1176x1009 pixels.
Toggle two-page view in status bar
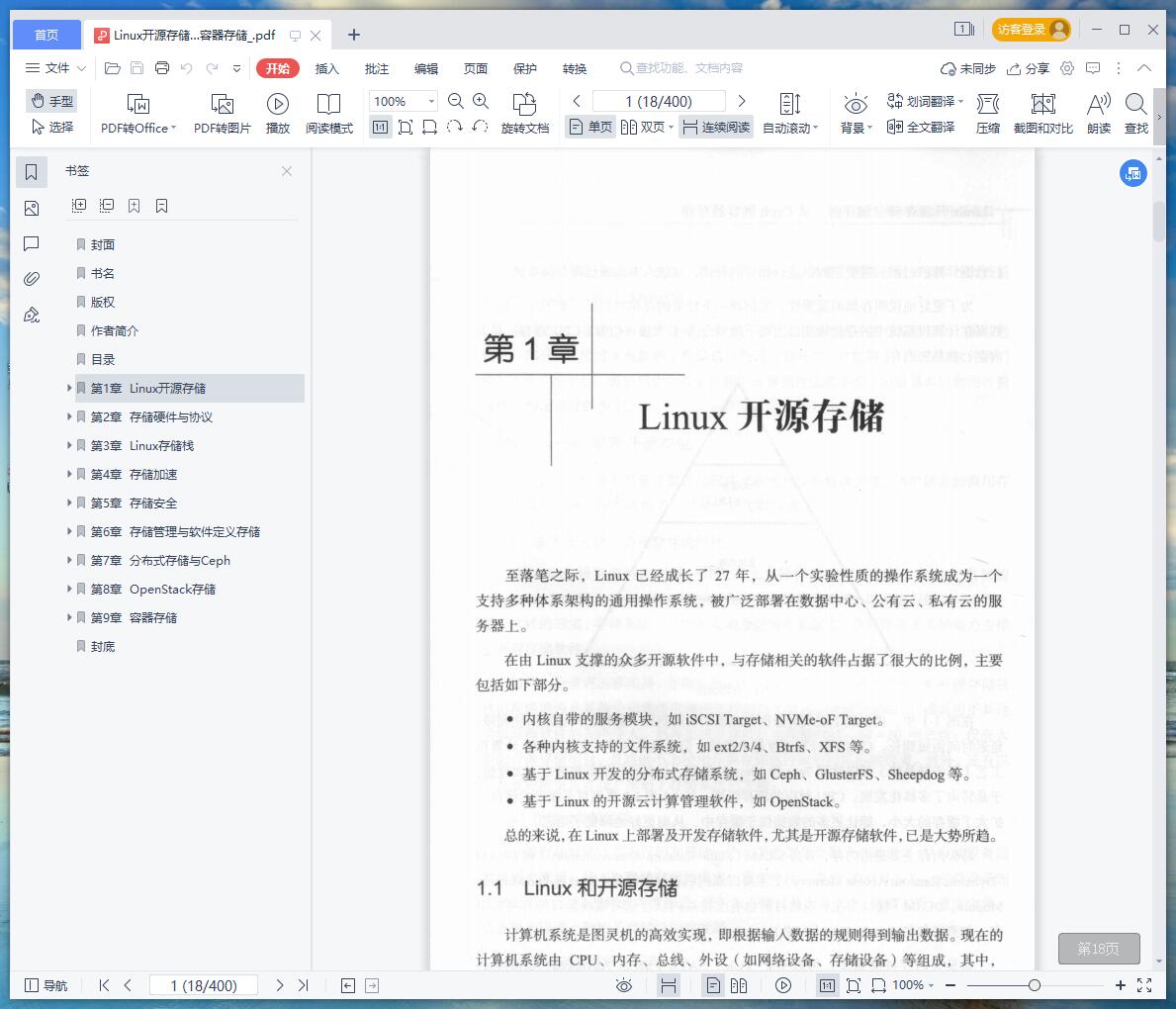point(739,985)
